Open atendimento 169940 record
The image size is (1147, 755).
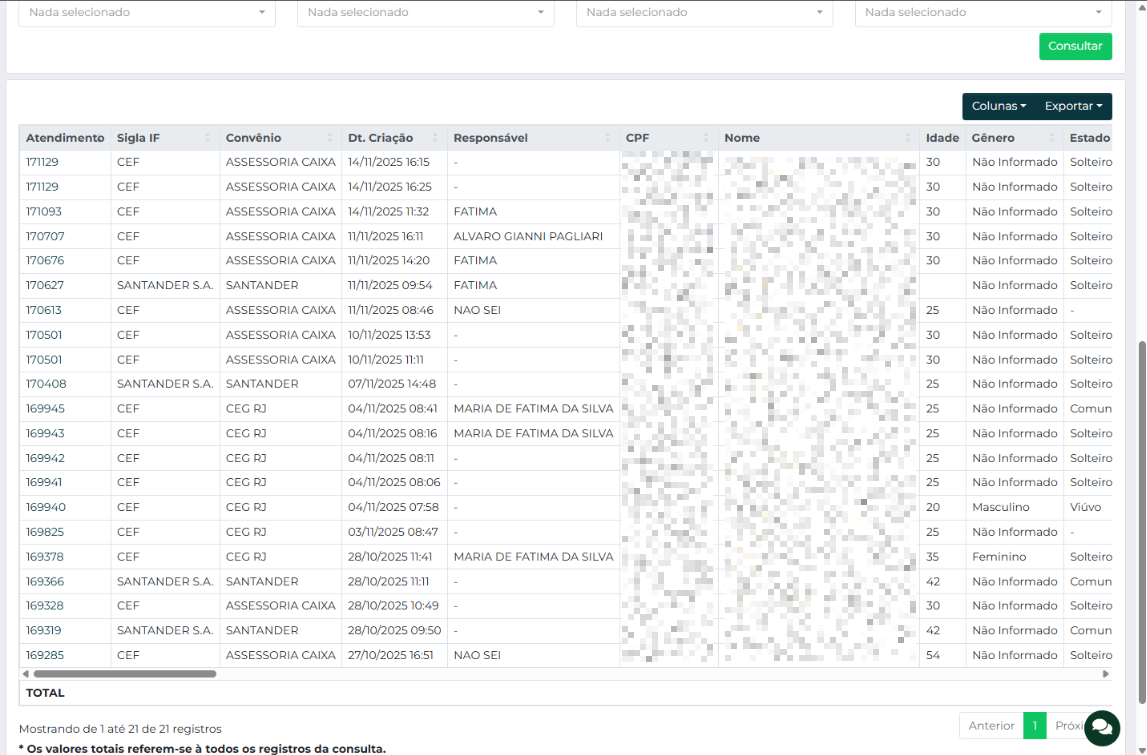click(x=44, y=507)
